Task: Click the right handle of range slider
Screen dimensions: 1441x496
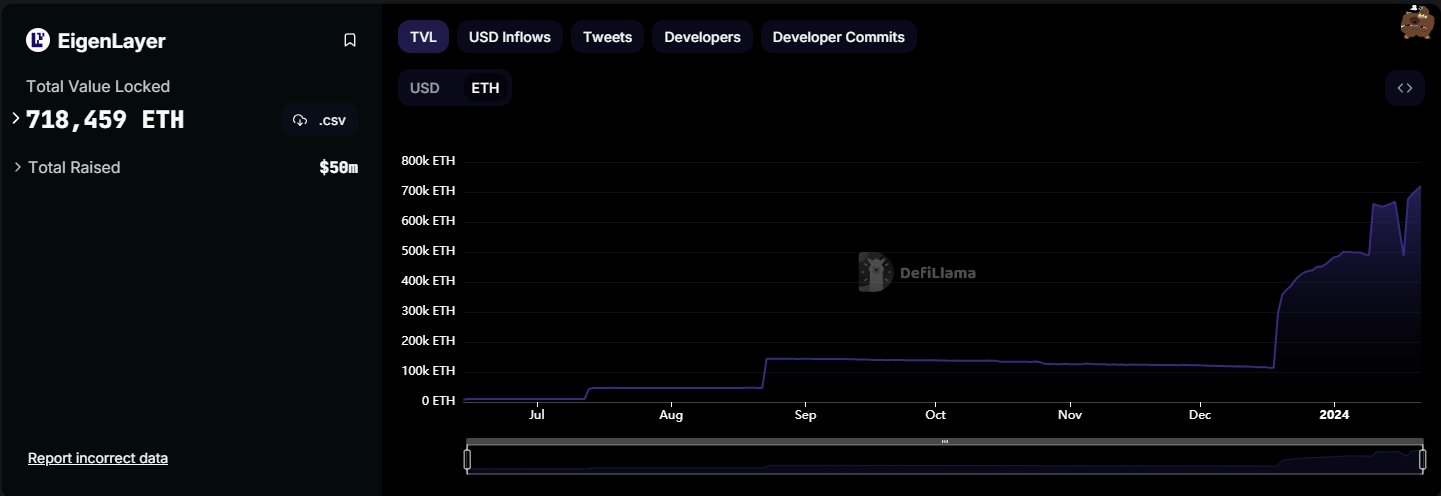Action: [x=1422, y=459]
